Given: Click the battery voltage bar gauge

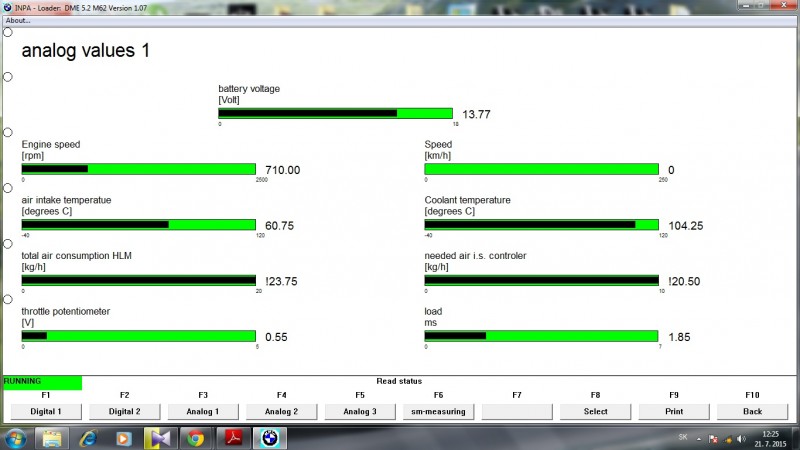Looking at the screenshot, I should (x=335, y=113).
